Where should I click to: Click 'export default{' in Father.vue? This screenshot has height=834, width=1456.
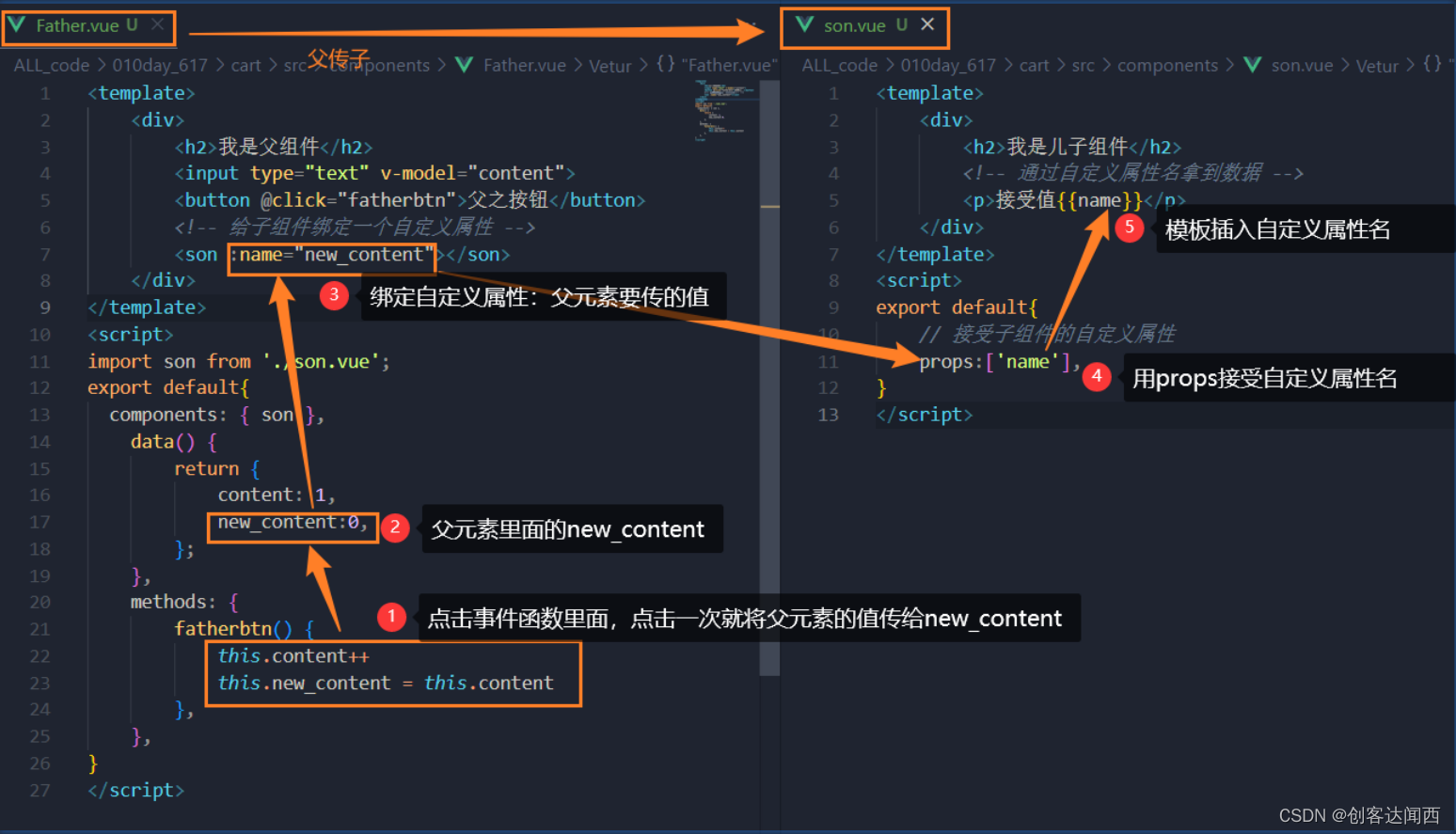tap(168, 387)
